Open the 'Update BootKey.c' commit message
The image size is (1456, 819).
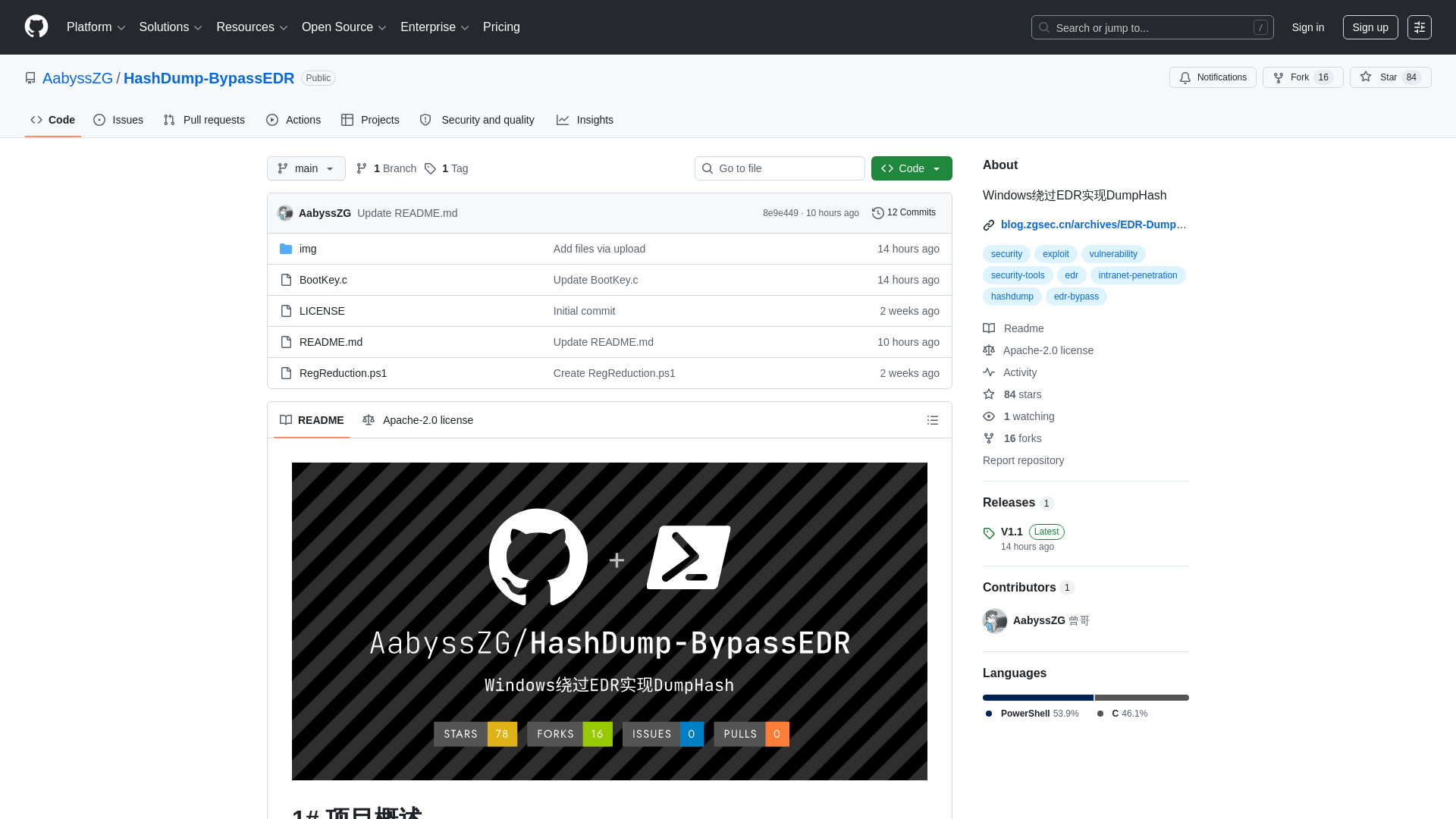click(595, 280)
